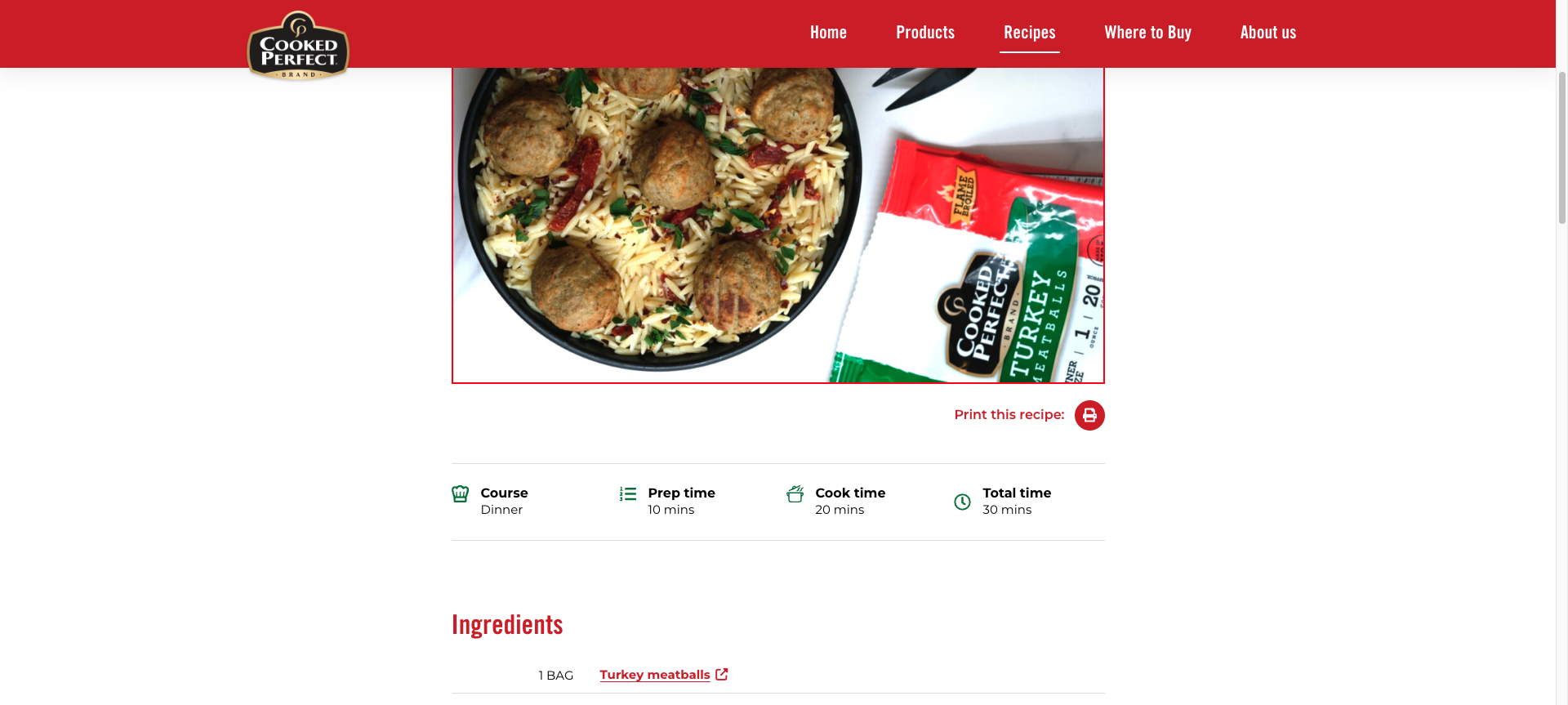Viewport: 1568px width, 705px height.
Task: Click the 'Cook time' label
Action: click(850, 493)
